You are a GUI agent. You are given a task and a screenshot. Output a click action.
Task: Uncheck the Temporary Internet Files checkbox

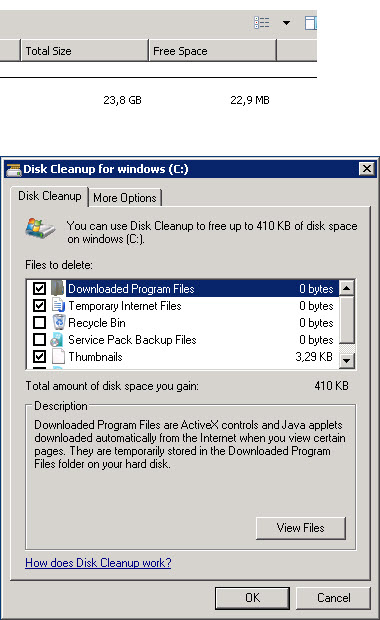(39, 305)
